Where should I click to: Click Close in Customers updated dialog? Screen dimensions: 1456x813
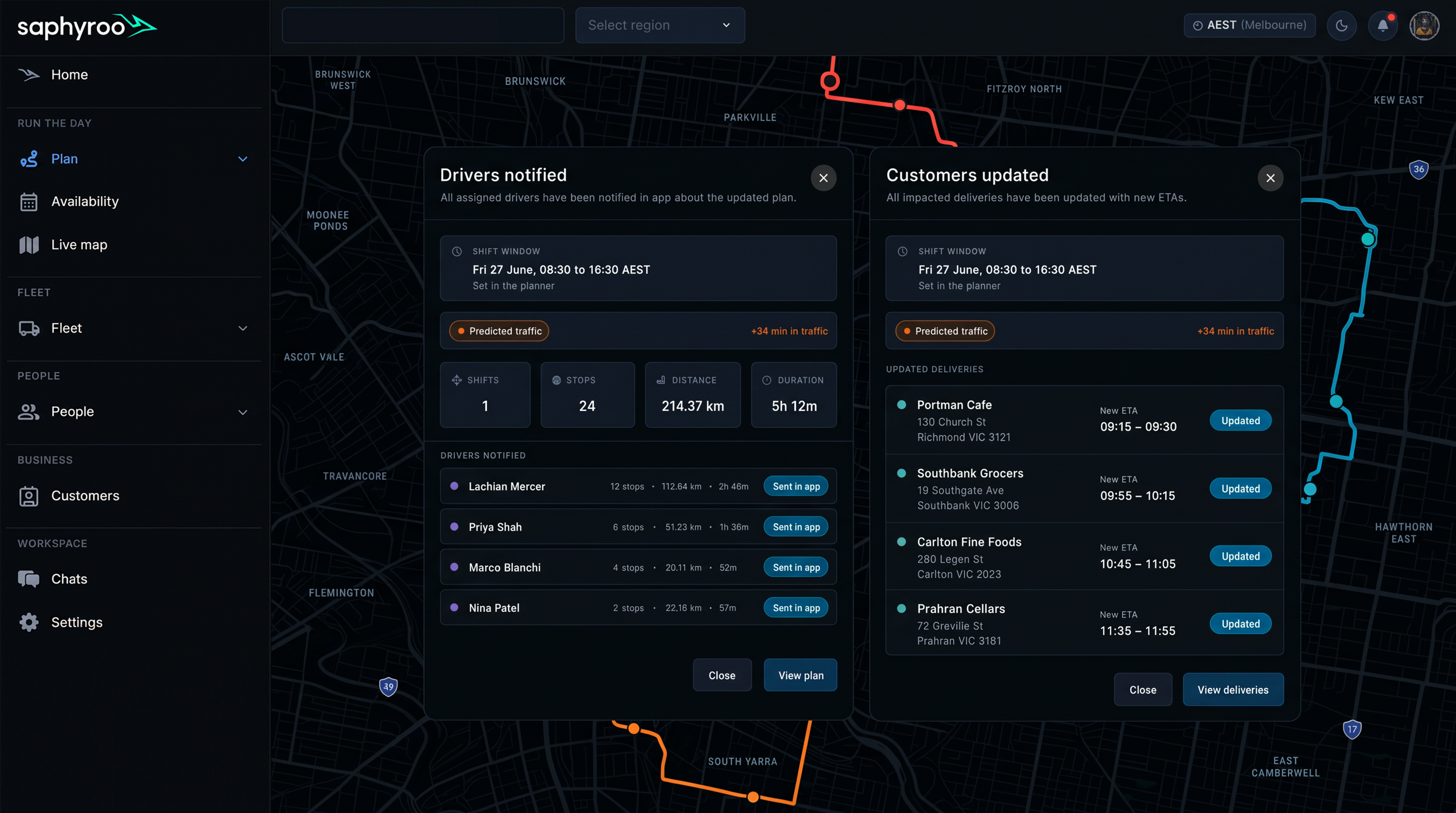1142,690
